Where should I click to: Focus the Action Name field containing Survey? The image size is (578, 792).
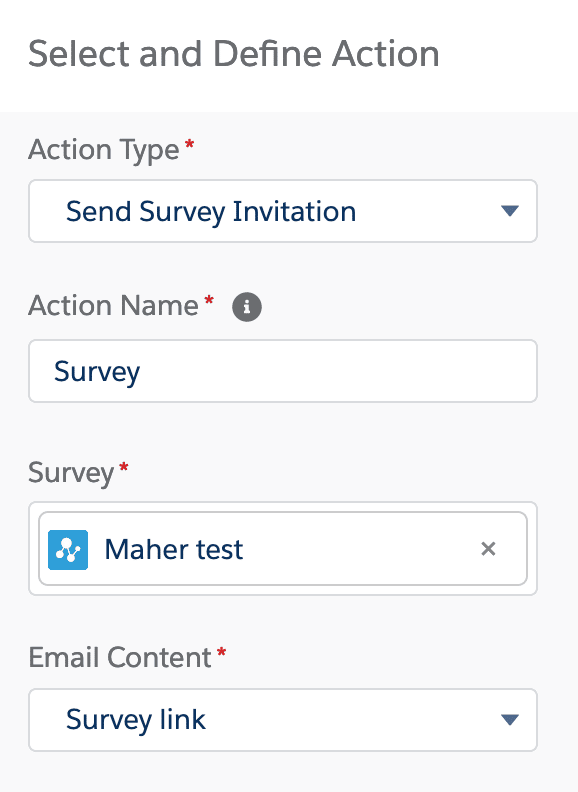point(283,371)
